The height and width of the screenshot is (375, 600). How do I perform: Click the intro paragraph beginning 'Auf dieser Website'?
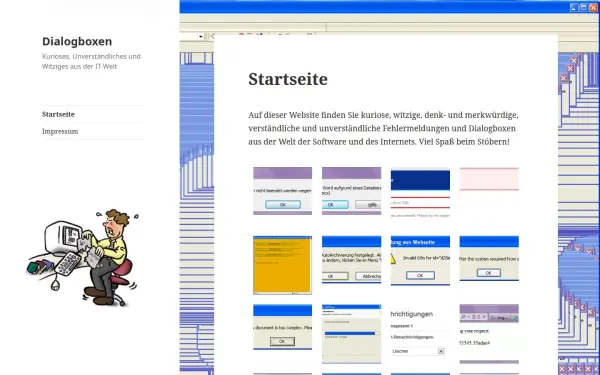point(383,128)
